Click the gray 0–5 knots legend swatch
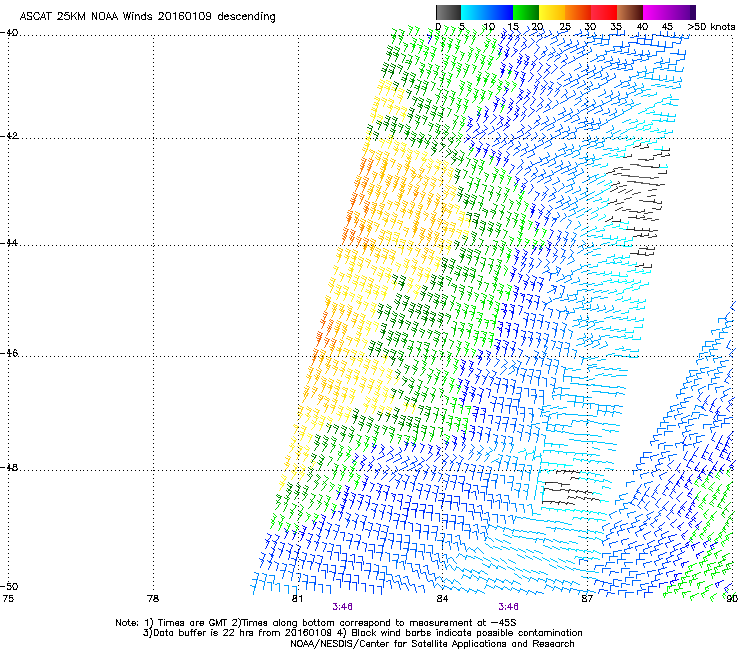This screenshot has width=740, height=650. point(448,12)
